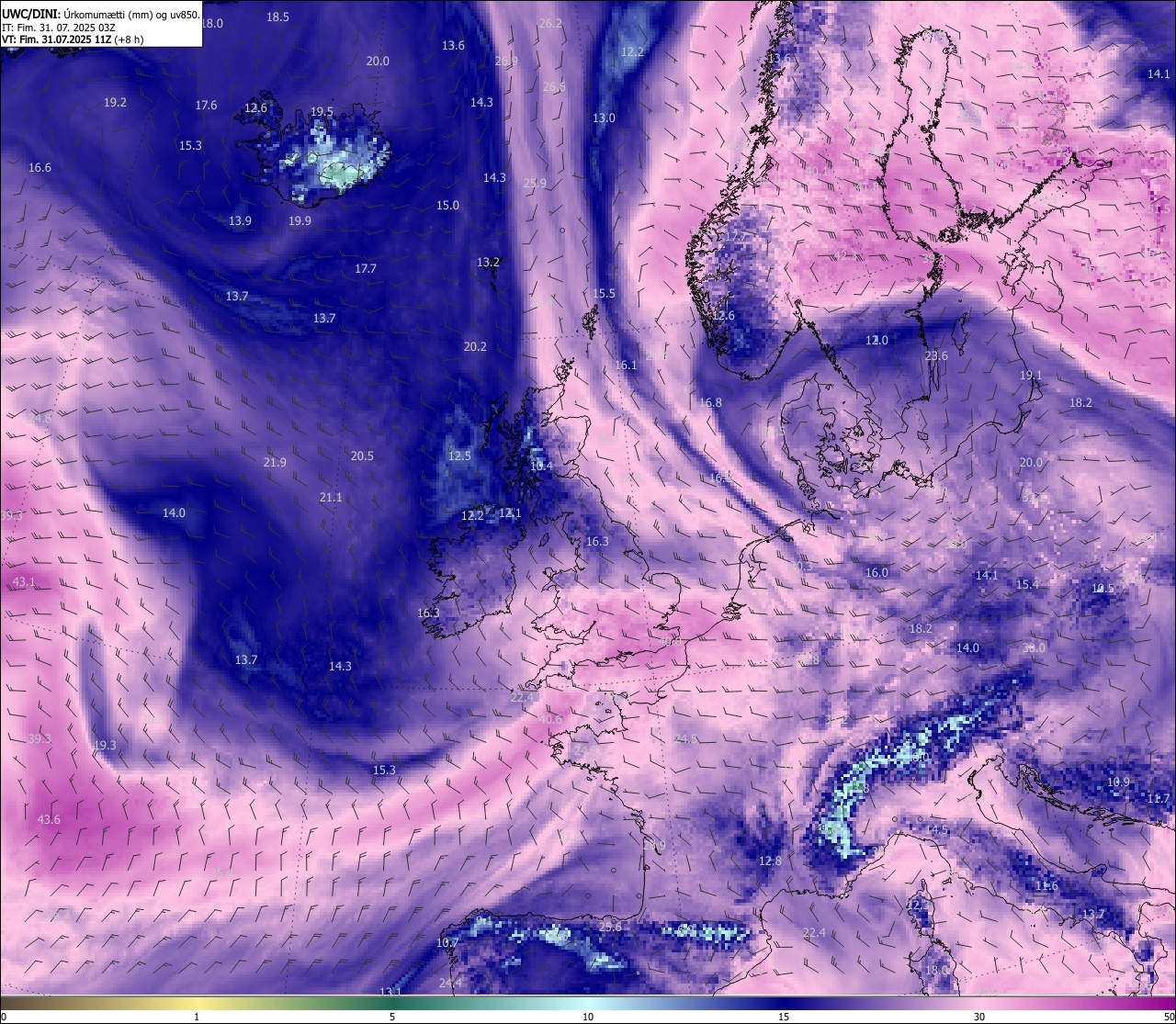Select the 13.9 value south of Iceland
Viewport: 1176px width, 1024px height.
240,220
